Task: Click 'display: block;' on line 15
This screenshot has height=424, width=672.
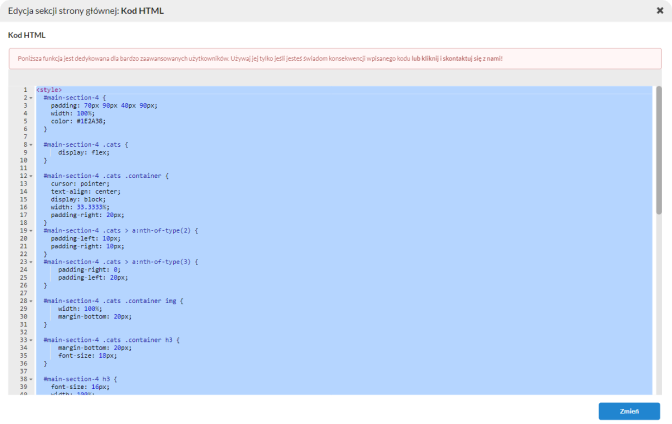Action: coord(78,200)
